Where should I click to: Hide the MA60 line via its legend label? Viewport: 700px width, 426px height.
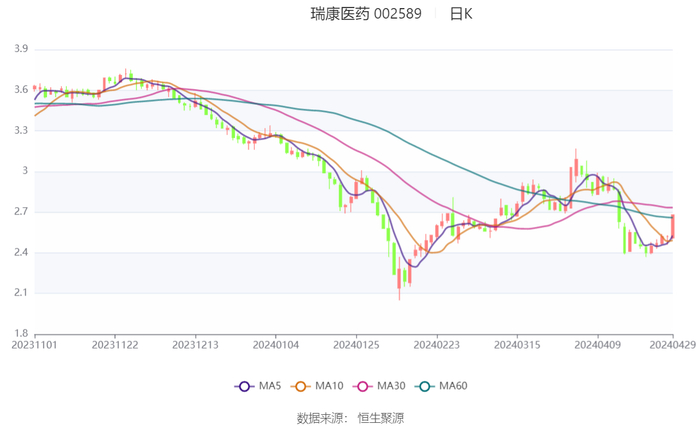click(x=453, y=386)
